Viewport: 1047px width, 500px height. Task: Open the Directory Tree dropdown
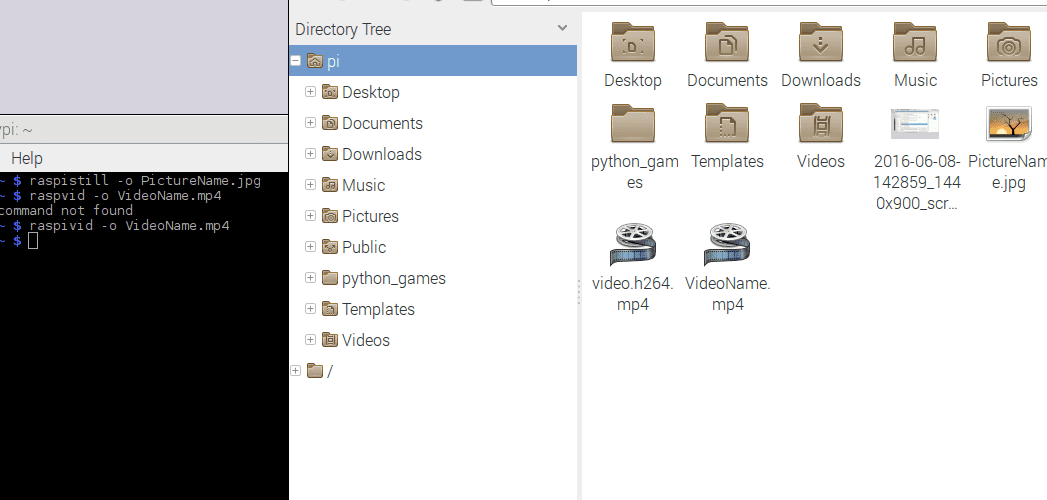(x=562, y=29)
